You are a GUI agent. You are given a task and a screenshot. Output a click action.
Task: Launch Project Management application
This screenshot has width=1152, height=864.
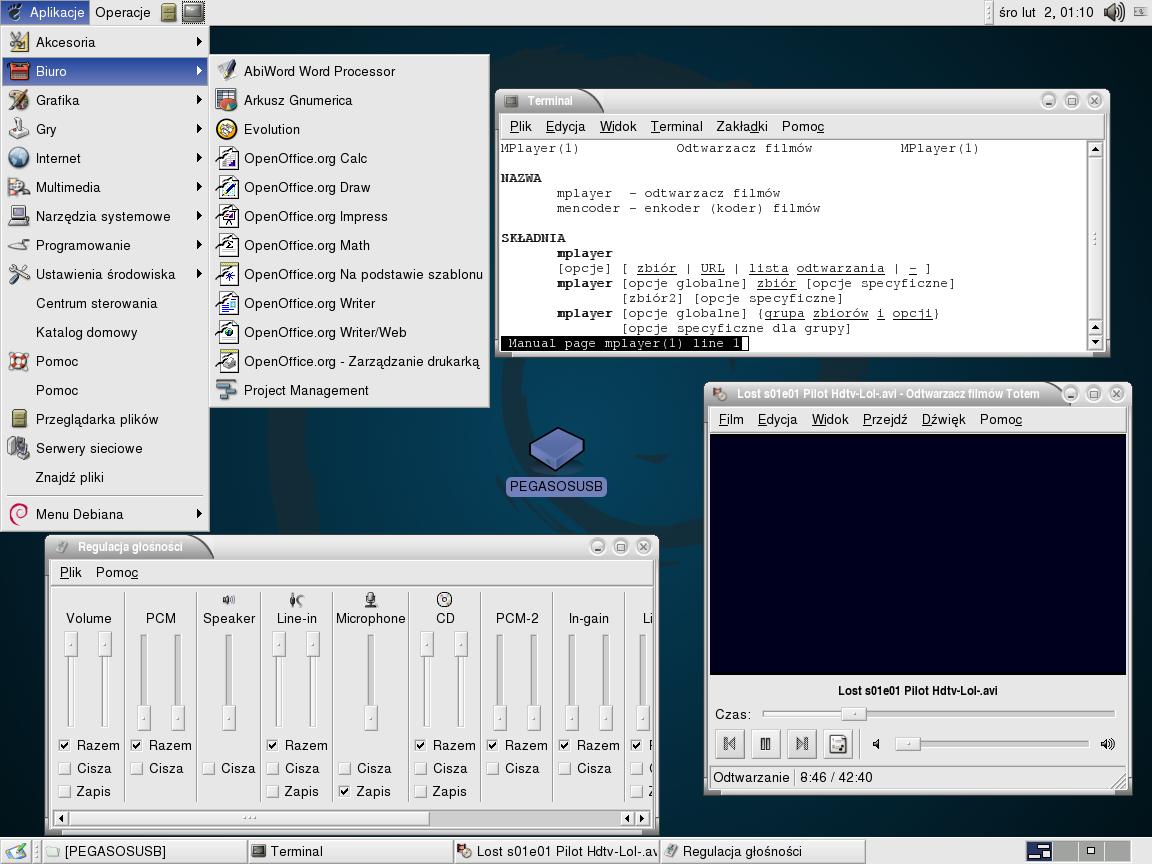click(x=350, y=390)
